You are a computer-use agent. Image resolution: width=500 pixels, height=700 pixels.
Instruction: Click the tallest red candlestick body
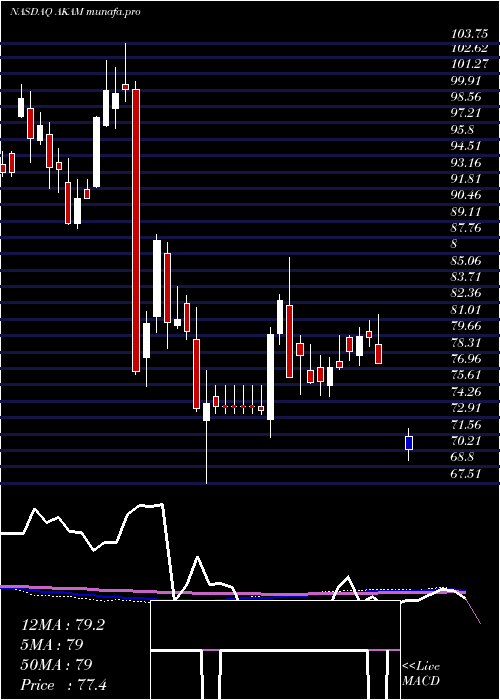point(136,230)
